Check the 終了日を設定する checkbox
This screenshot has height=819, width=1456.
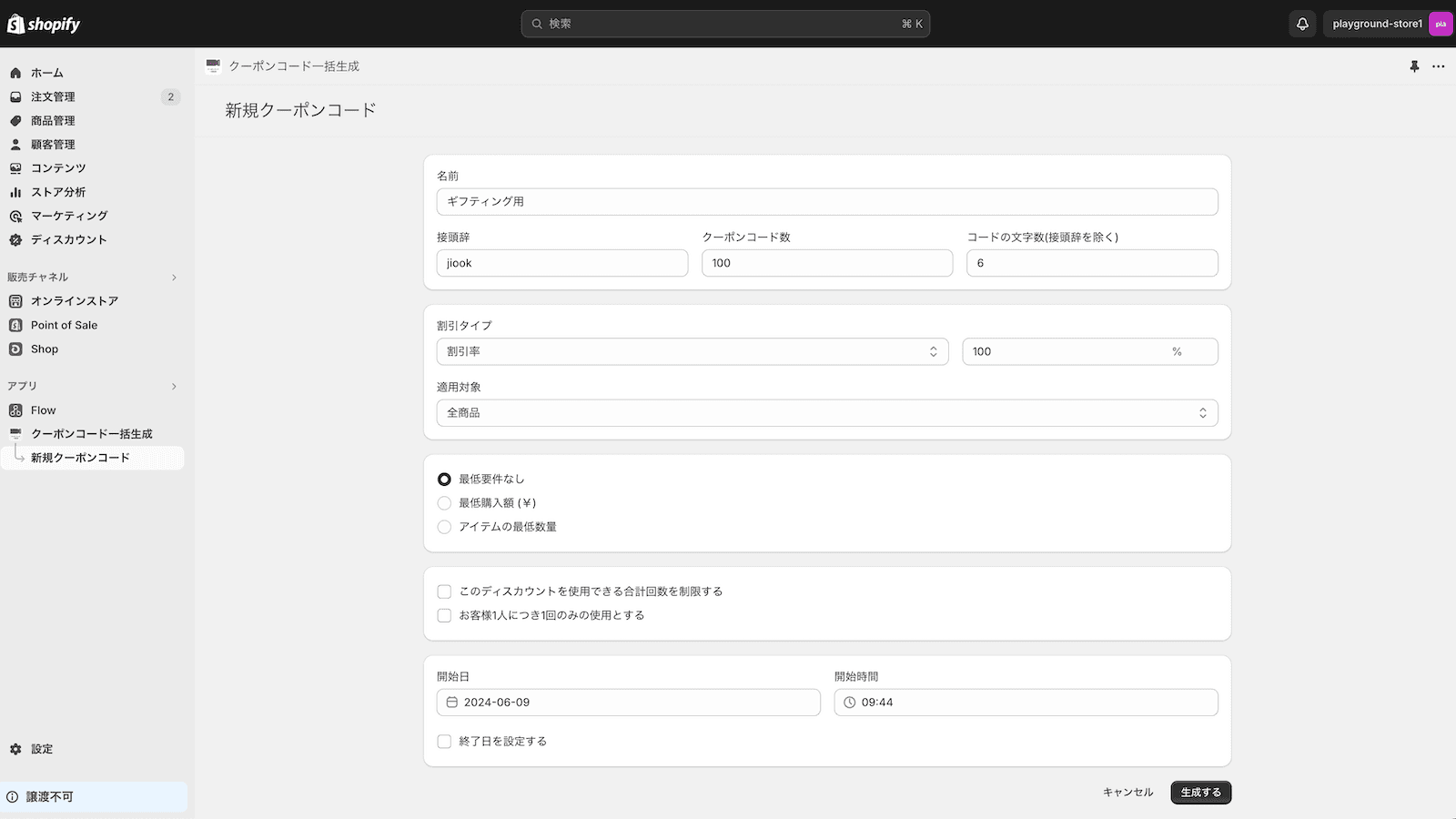444,742
